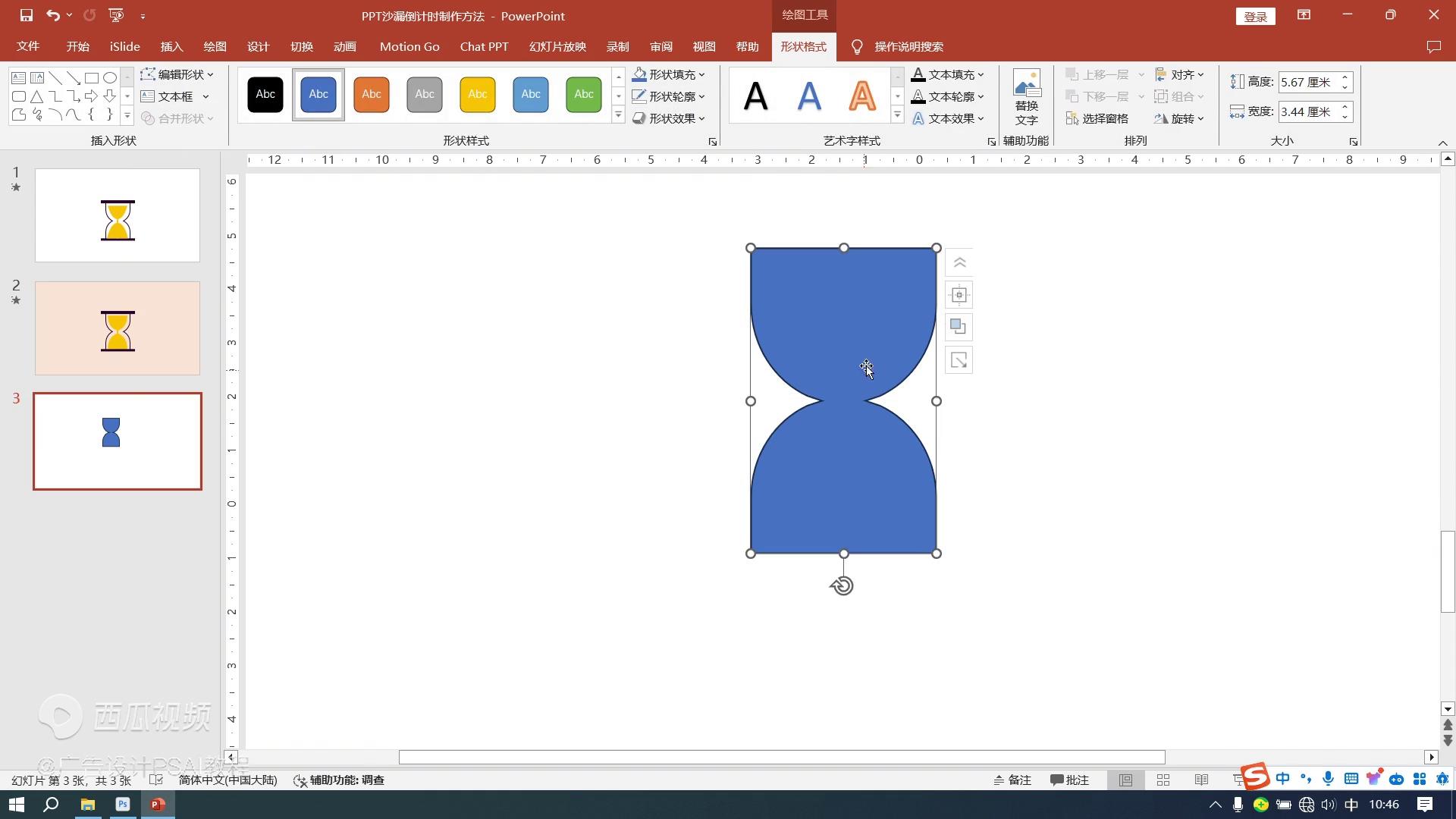The height and width of the screenshot is (819, 1456).
Task: Apply the green Abc shape style
Action: click(584, 95)
